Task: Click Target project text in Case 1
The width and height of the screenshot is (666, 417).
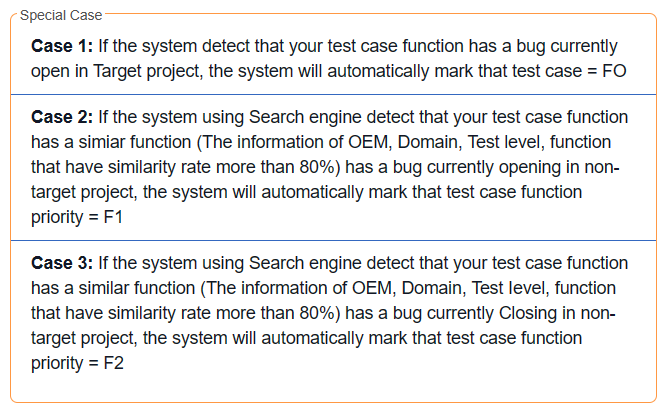Action: (x=146, y=71)
